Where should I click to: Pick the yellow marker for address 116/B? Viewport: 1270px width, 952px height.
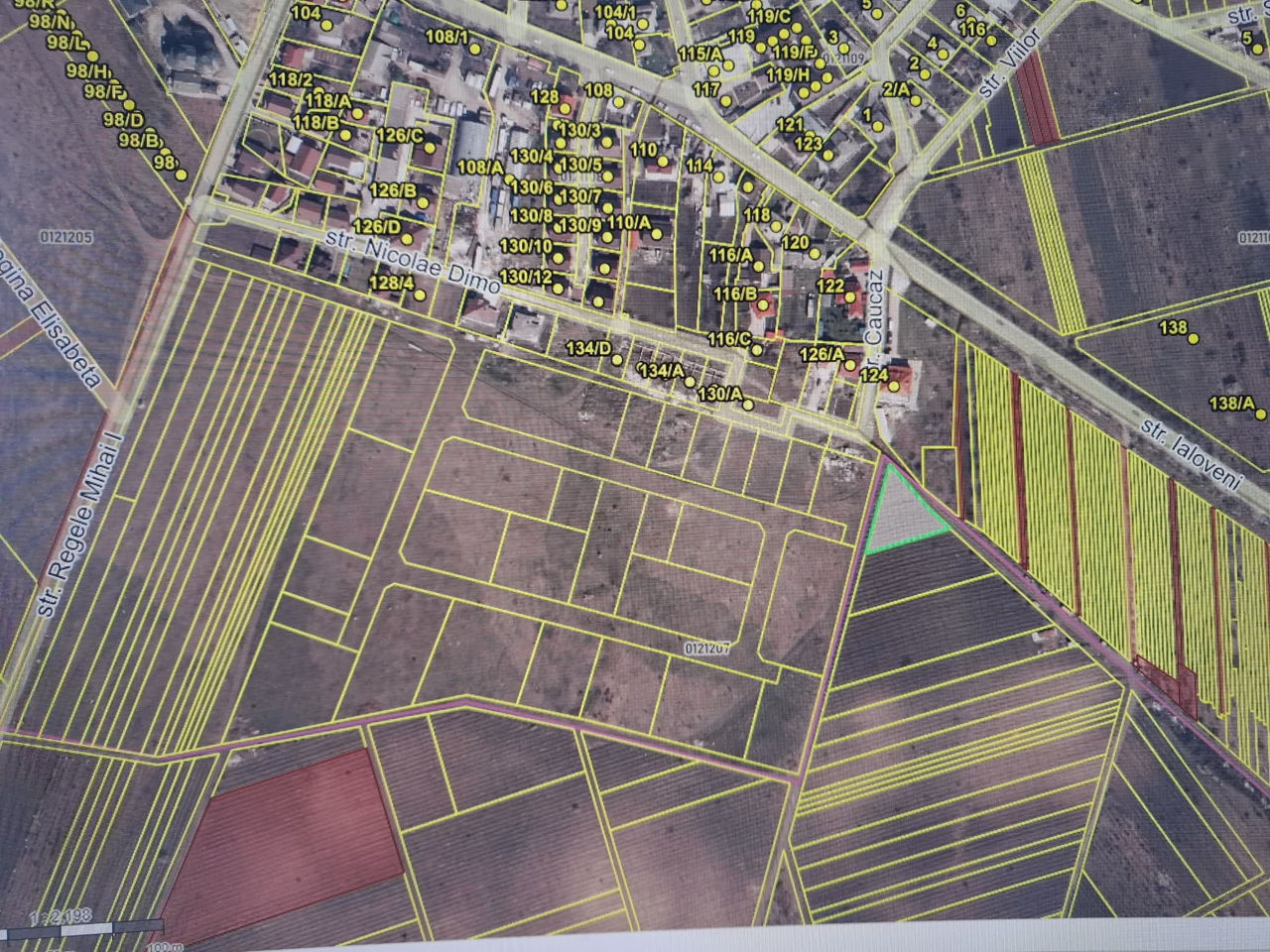(x=762, y=305)
